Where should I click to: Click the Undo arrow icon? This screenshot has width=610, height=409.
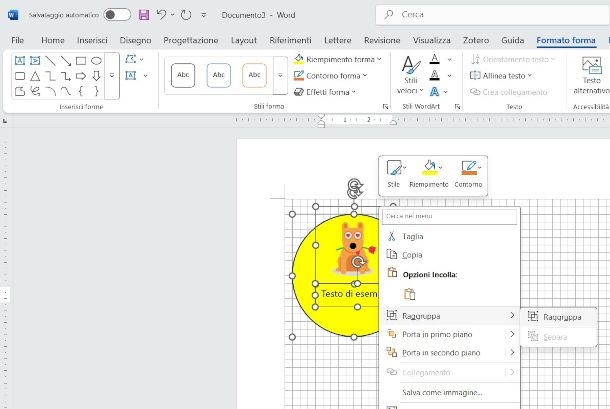click(161, 15)
